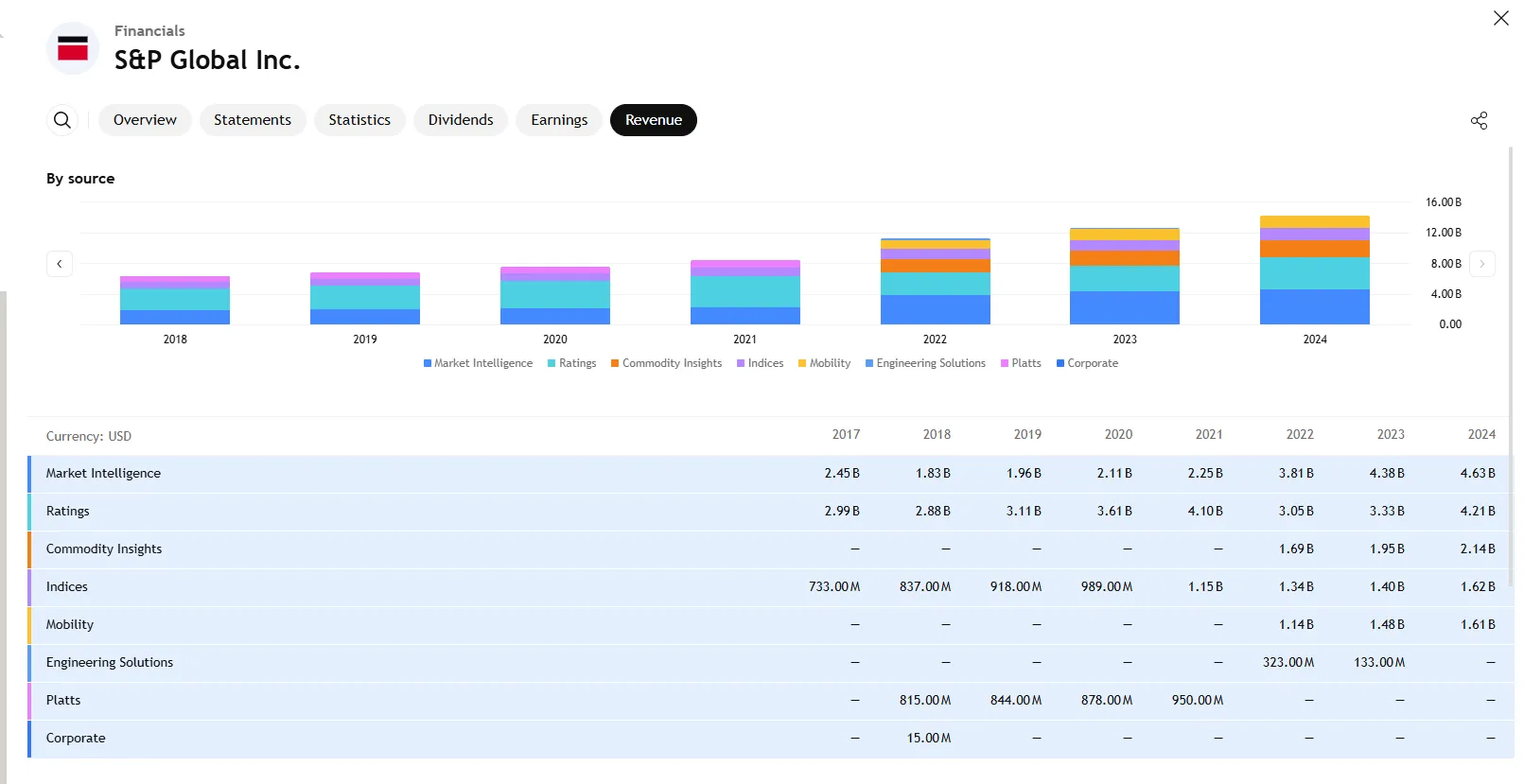Click the Ratings 4.21 B value
Screen dimensions: 1524x784
[1478, 512]
